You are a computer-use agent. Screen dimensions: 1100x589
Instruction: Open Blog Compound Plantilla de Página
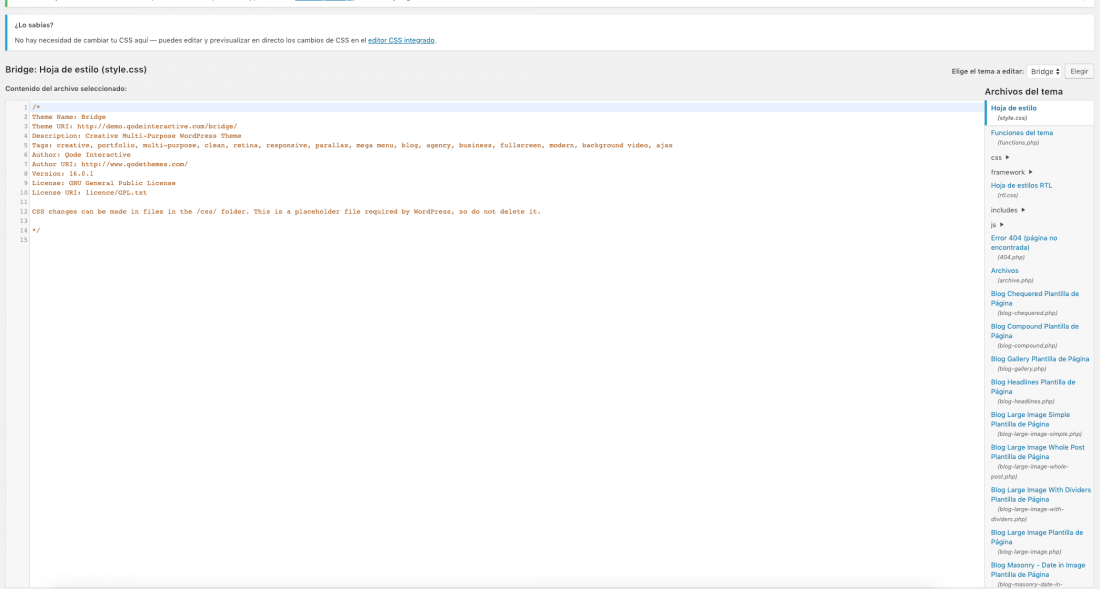click(1035, 331)
